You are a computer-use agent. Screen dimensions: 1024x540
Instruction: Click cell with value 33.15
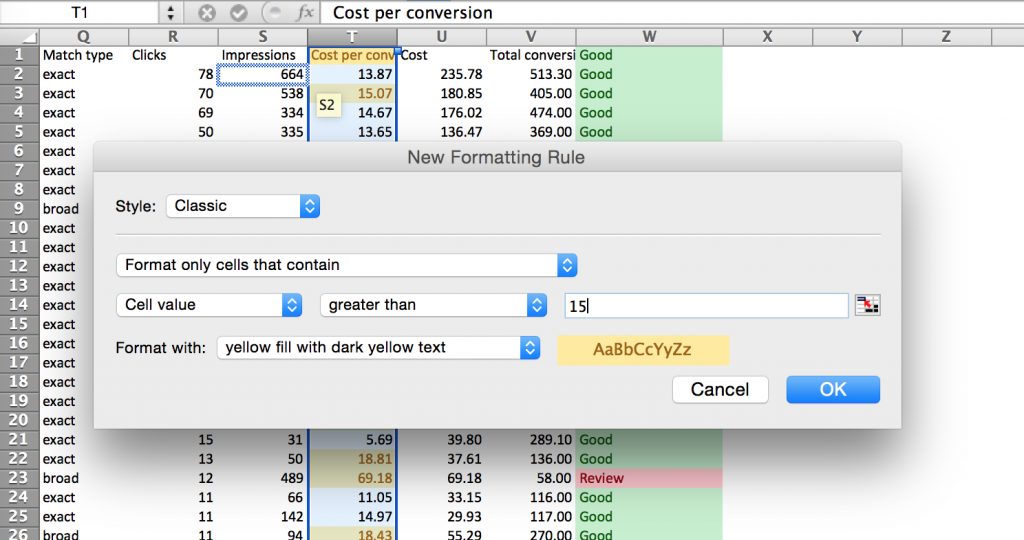[x=442, y=498]
